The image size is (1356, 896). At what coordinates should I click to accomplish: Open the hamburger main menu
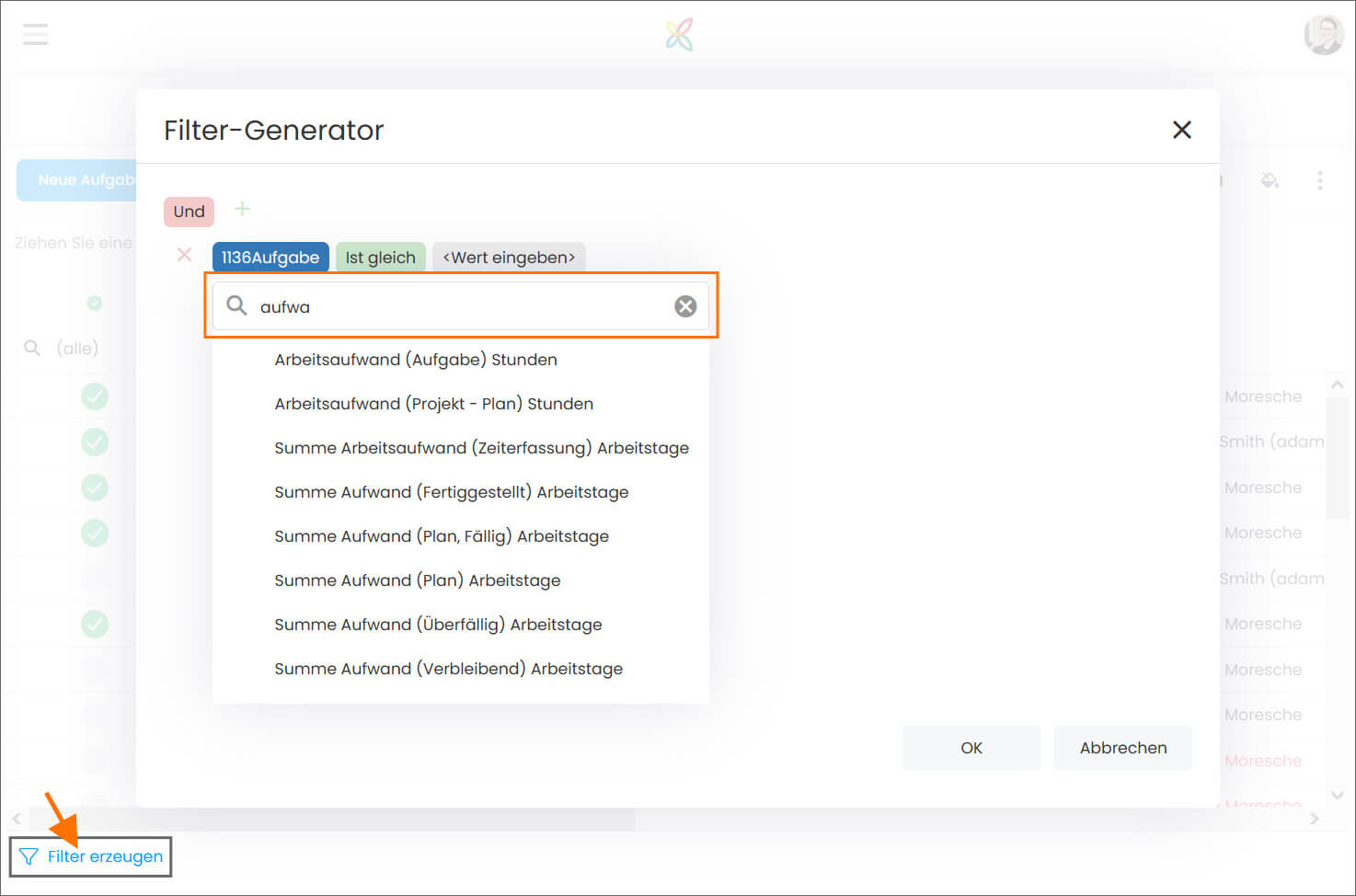coord(35,35)
